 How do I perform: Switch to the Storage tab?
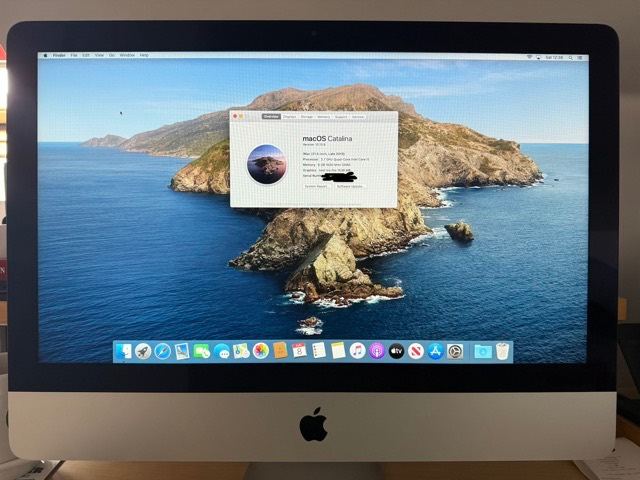(307, 117)
